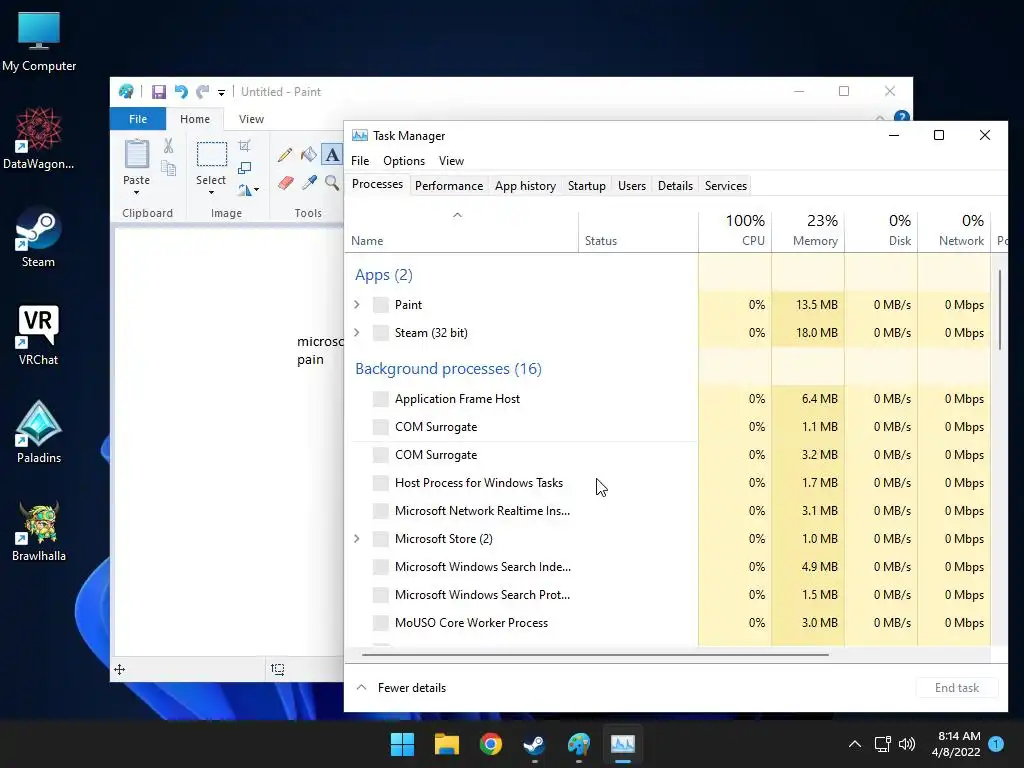Click the Task Manager horizontal scrollbar

pyautogui.click(x=595, y=654)
